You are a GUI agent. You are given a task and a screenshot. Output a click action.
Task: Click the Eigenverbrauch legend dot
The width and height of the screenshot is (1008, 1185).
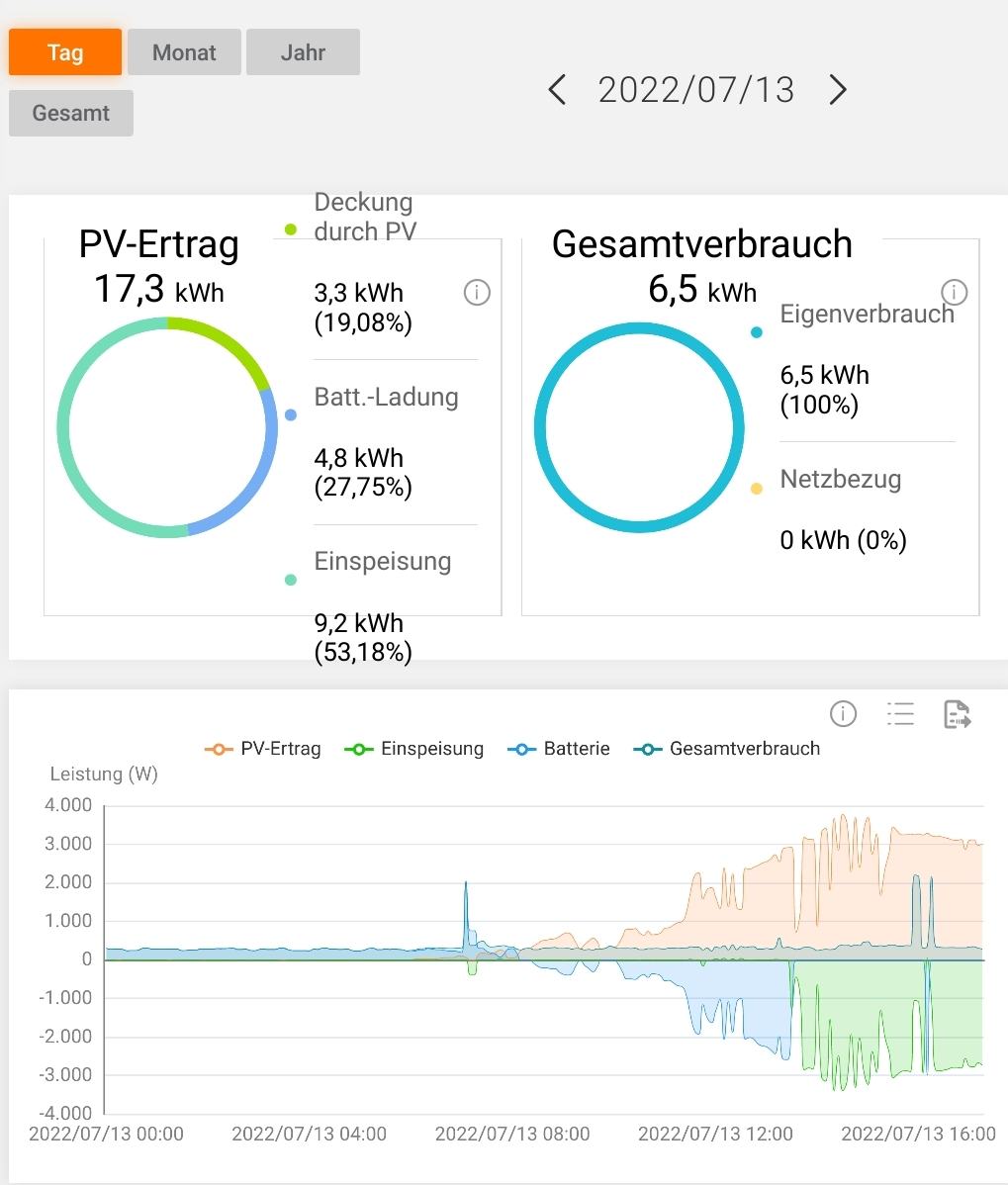757,331
